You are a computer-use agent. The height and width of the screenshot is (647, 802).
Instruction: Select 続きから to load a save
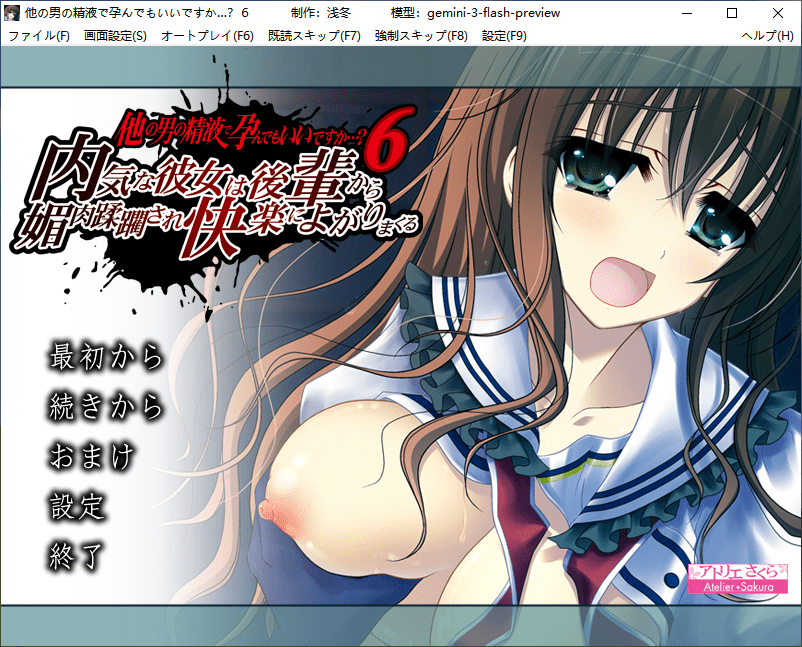(x=105, y=406)
